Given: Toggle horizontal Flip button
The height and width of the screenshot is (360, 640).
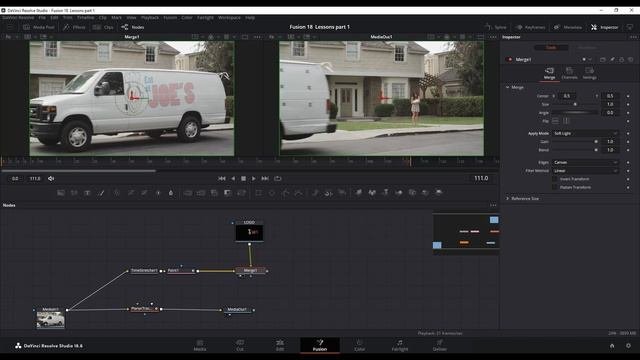Looking at the screenshot, I should pos(556,121).
